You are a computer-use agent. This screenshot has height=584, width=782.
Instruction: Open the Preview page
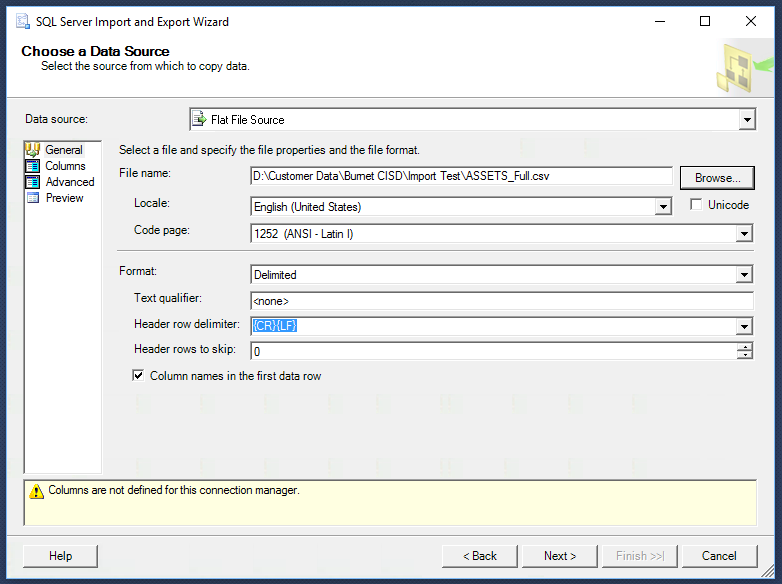[64, 198]
